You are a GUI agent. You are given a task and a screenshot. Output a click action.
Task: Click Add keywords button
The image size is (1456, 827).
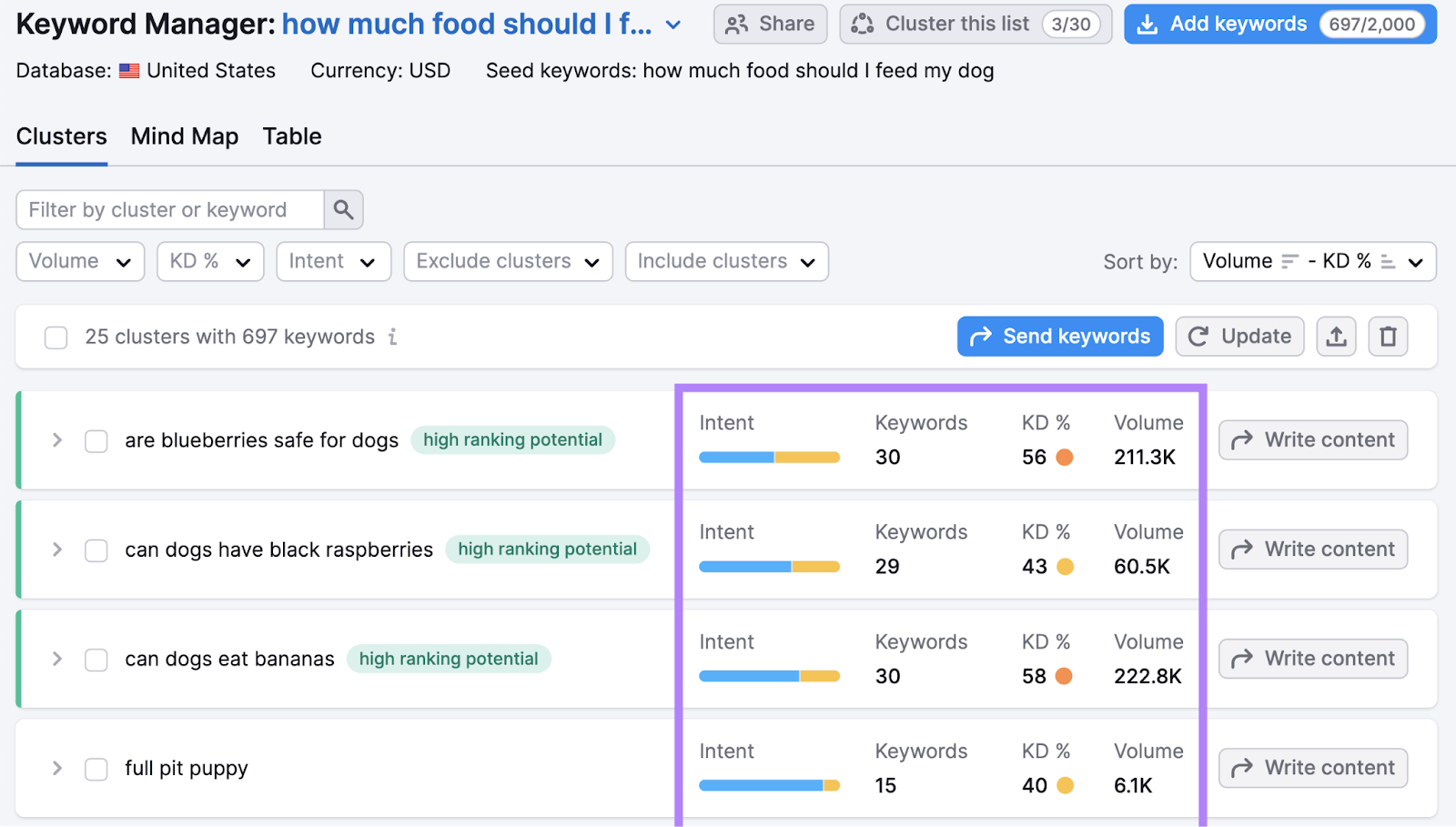click(x=1279, y=25)
